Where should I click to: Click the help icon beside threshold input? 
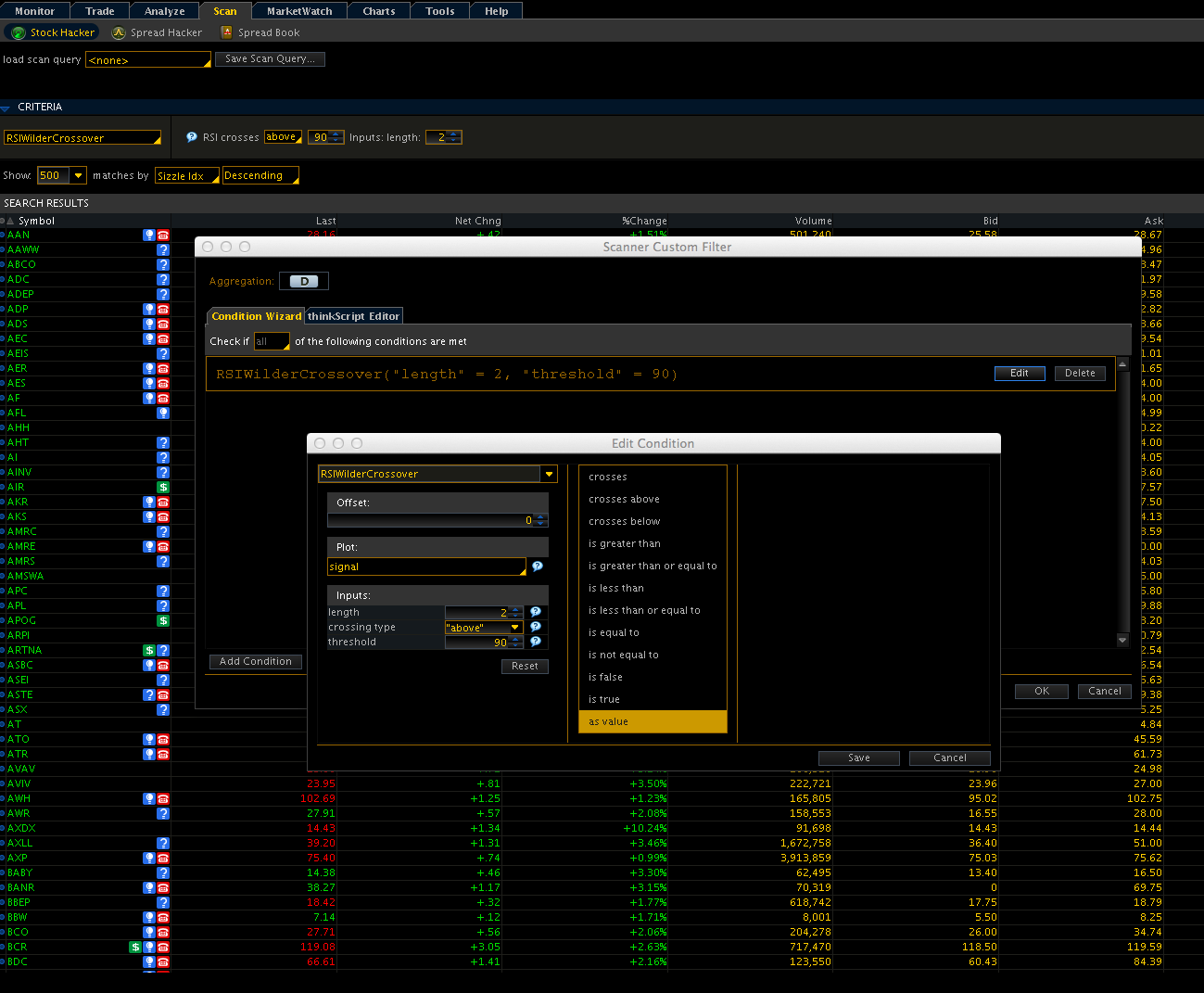click(536, 642)
